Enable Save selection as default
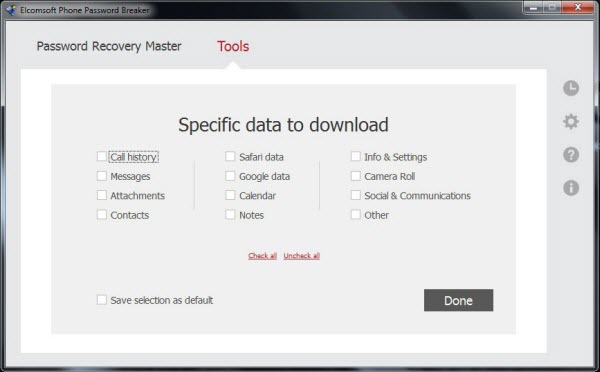Image resolution: width=600 pixels, height=372 pixels. 101,300
